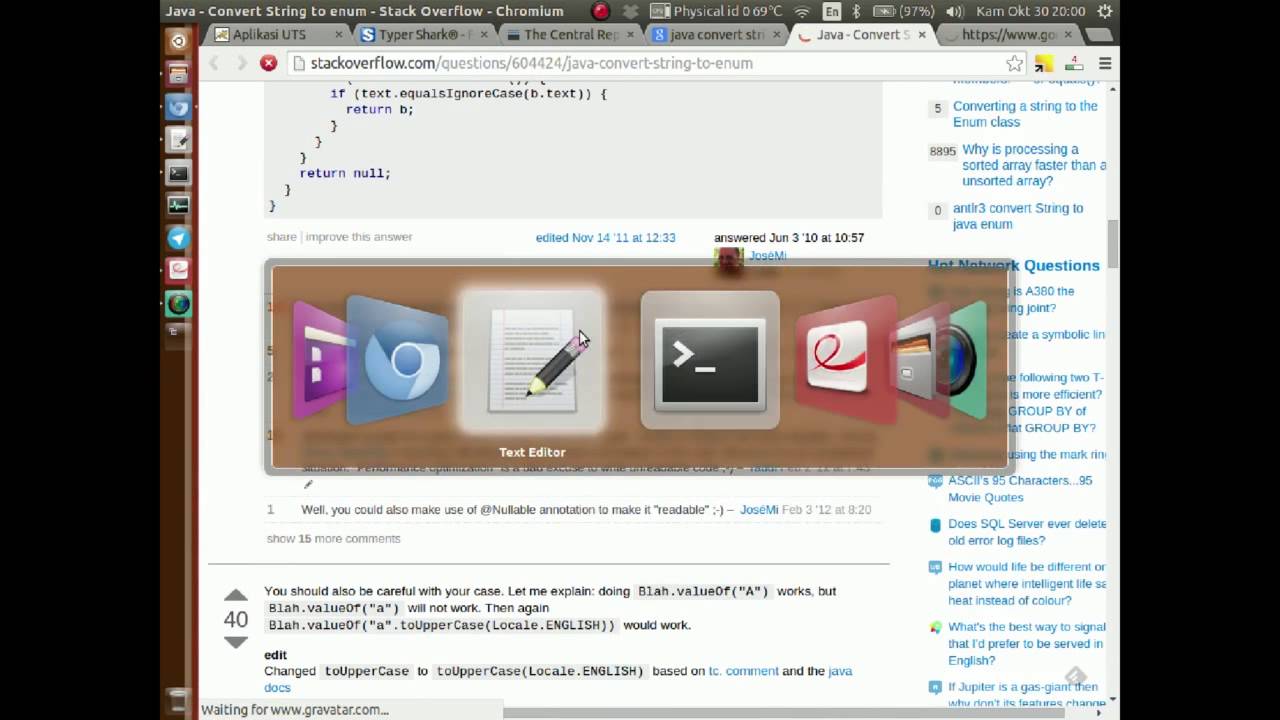The width and height of the screenshot is (1280, 720).
Task: Launch Text Editor from the launcher
Action: click(x=178, y=140)
